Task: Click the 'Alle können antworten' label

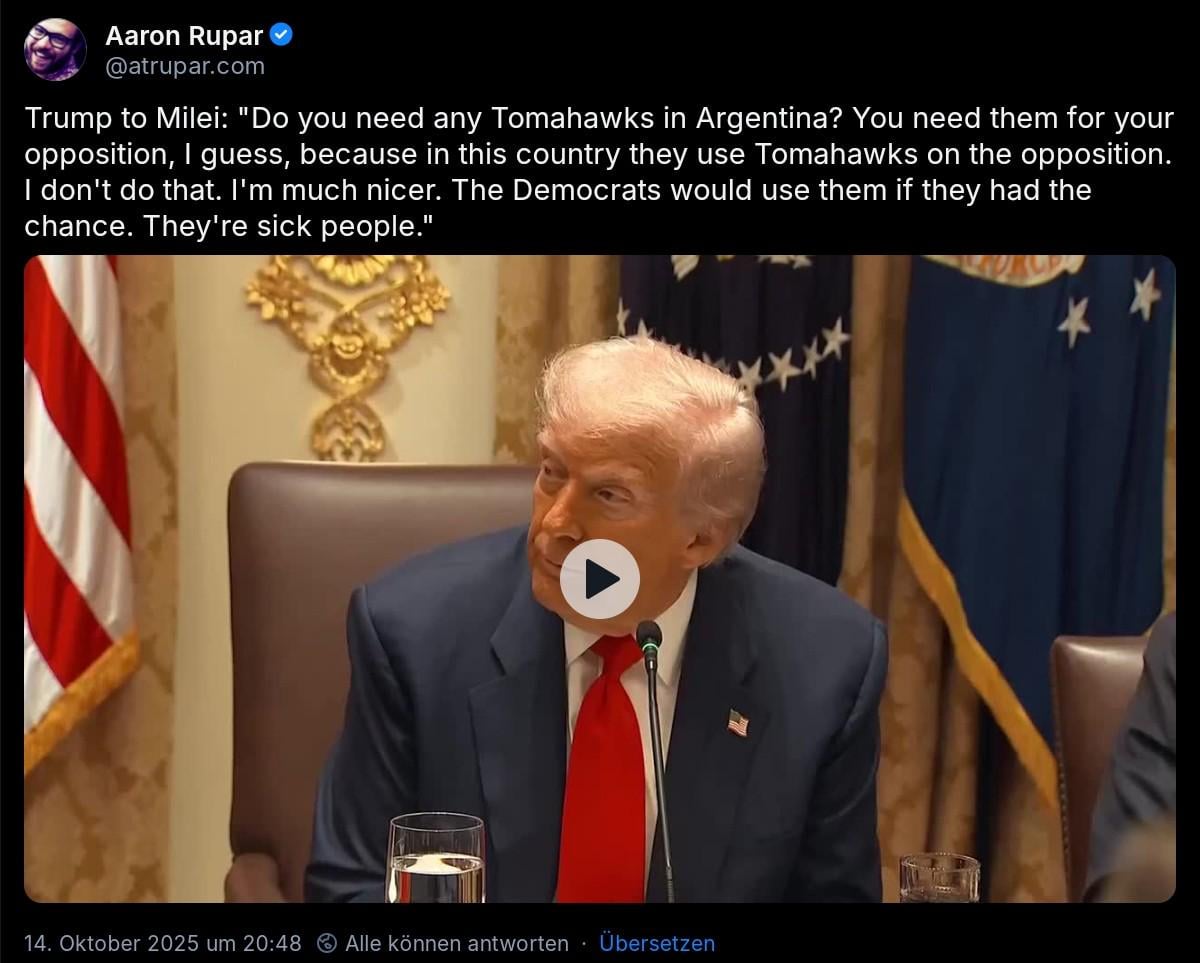Action: [457, 943]
